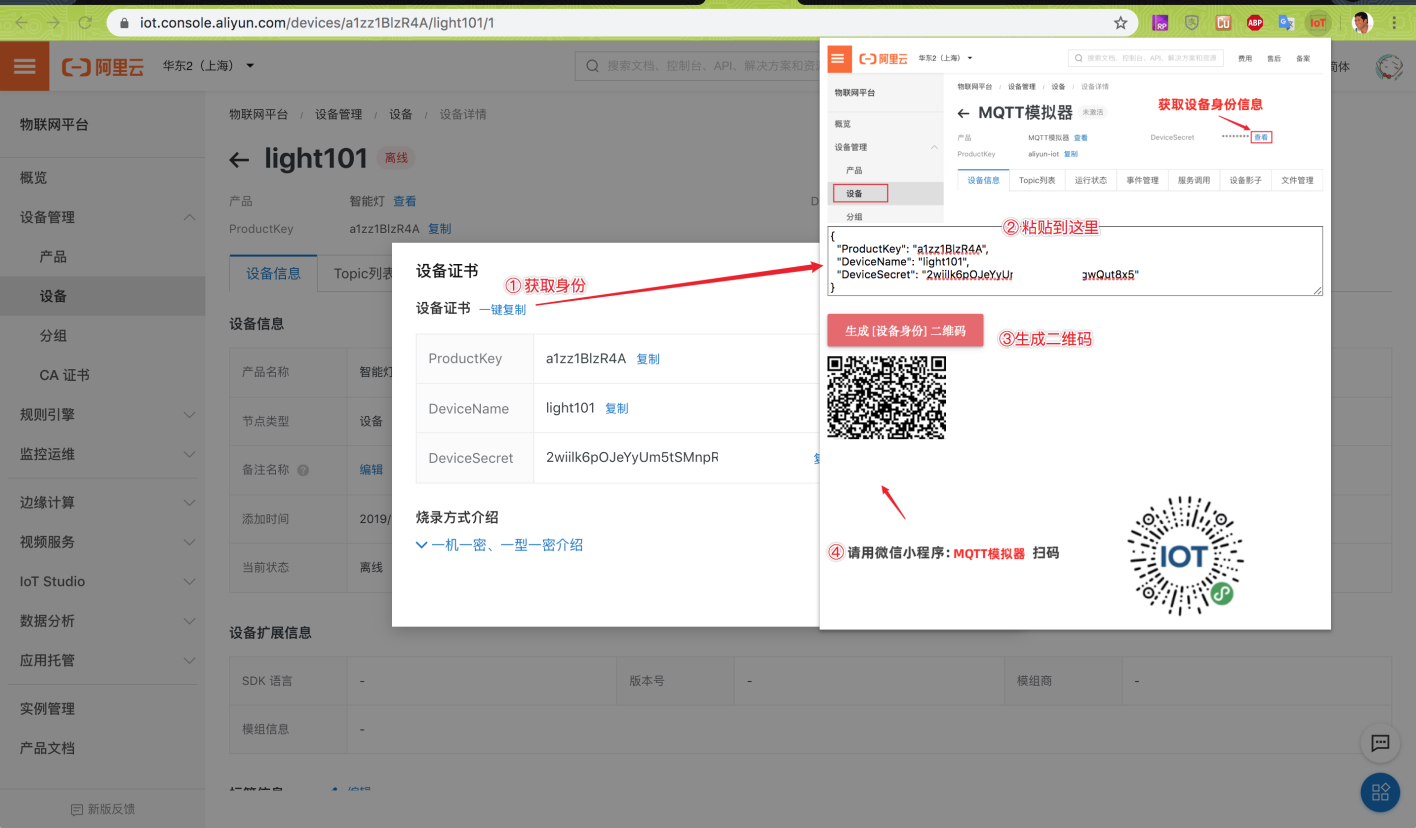Open the 华东2（上海） region dropdown in console
Image resolution: width=1416 pixels, height=828 pixels.
click(209, 66)
